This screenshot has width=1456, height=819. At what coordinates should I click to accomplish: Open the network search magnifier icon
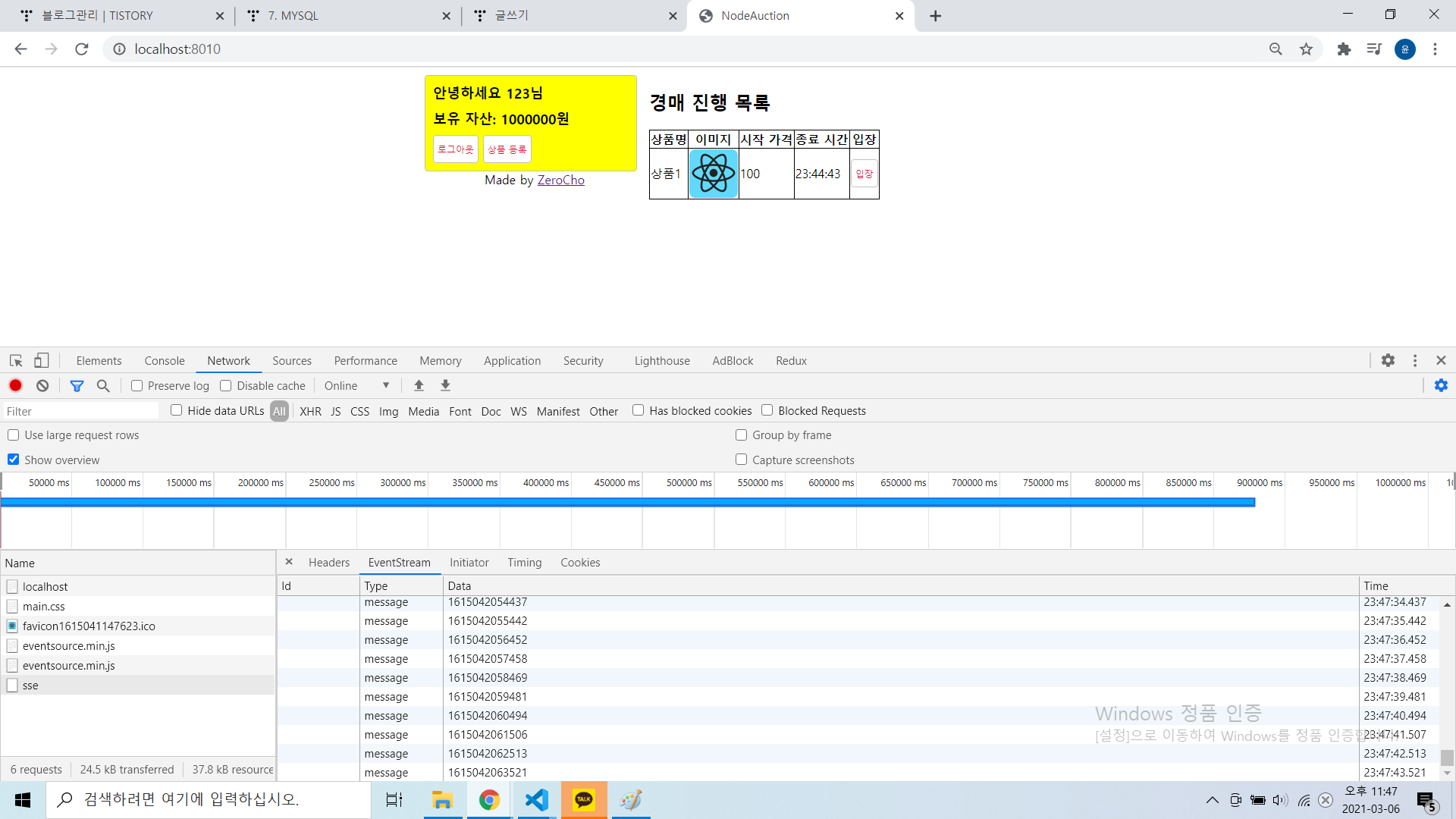pos(103,385)
